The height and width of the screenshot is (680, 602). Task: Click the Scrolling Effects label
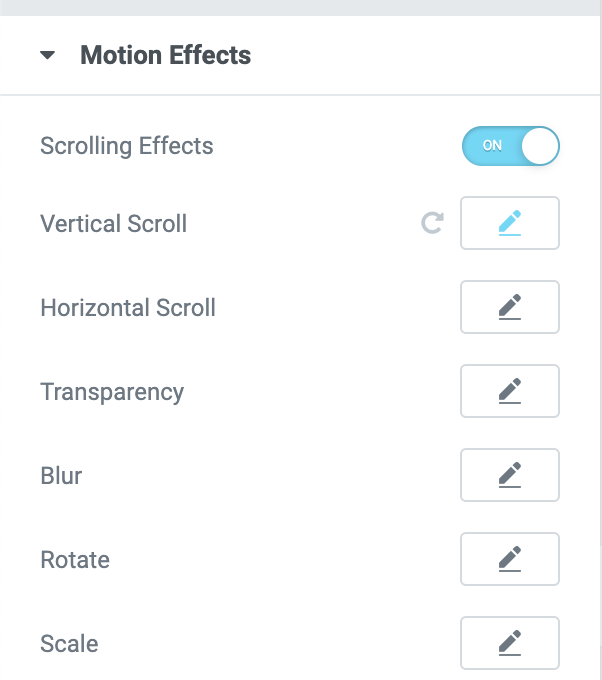pos(127,146)
